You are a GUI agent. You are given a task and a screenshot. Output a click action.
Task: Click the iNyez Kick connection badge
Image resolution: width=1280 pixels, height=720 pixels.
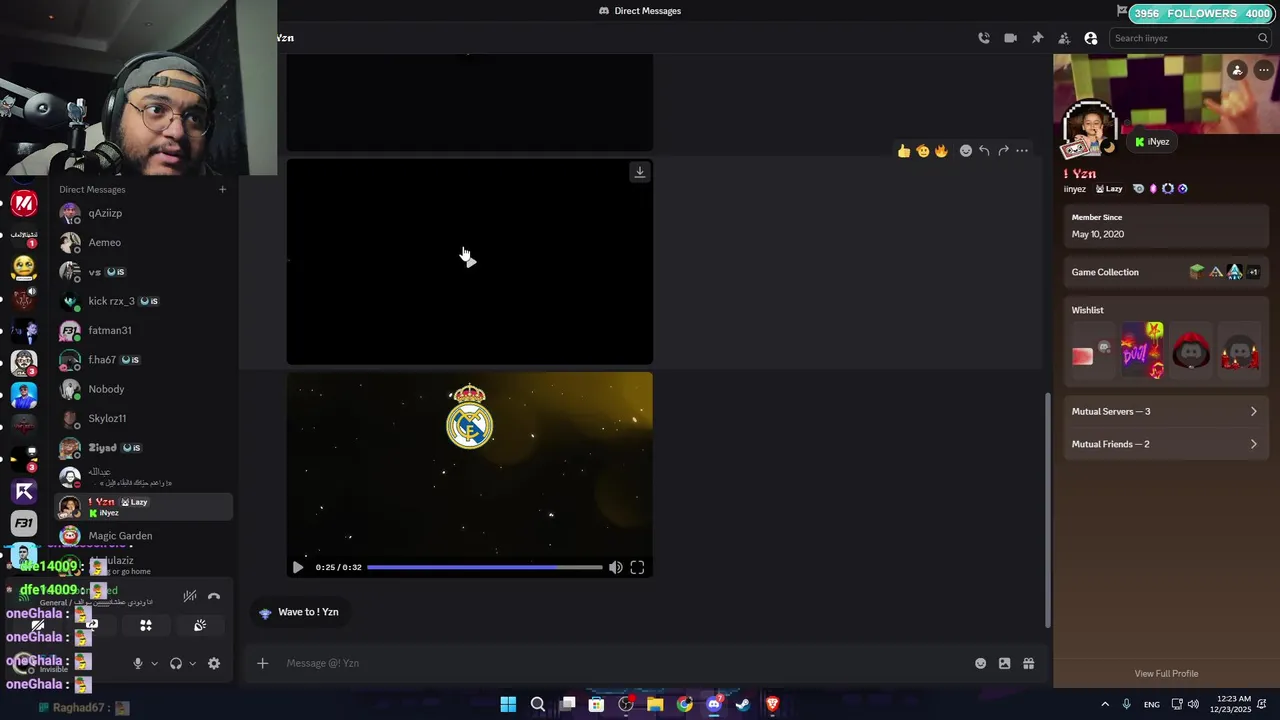coord(1152,142)
